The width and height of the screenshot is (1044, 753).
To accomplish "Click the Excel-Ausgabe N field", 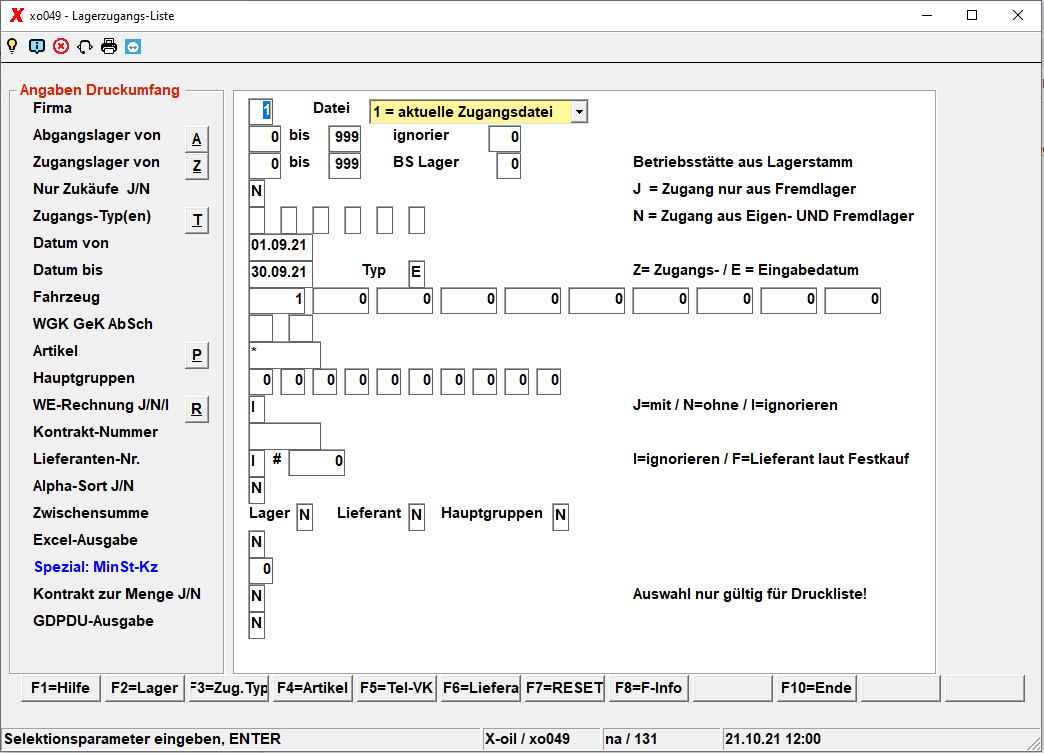I will [x=256, y=543].
